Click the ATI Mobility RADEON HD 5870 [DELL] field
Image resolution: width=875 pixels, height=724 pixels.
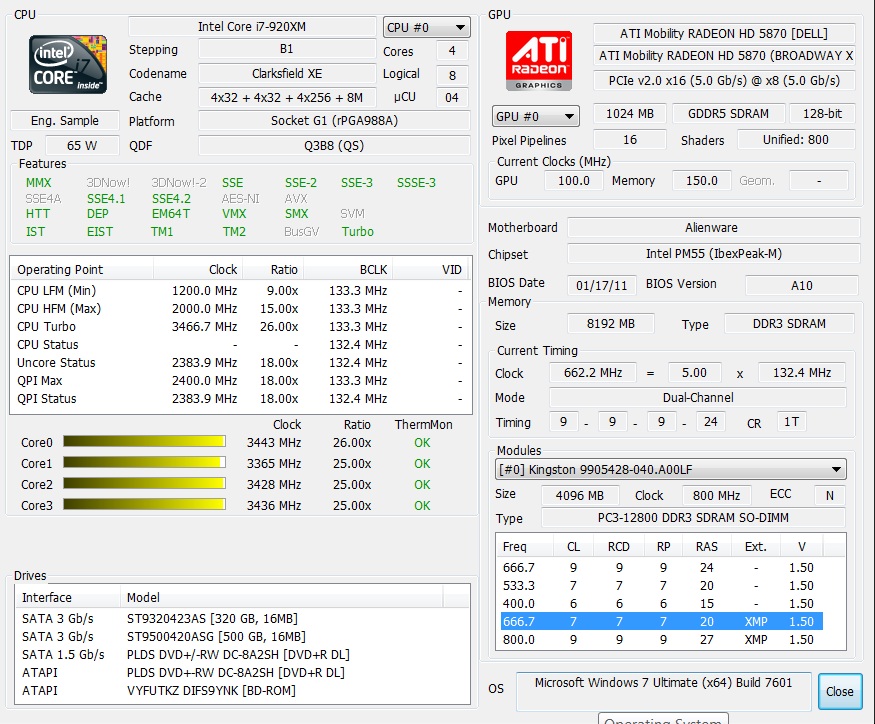pos(724,33)
